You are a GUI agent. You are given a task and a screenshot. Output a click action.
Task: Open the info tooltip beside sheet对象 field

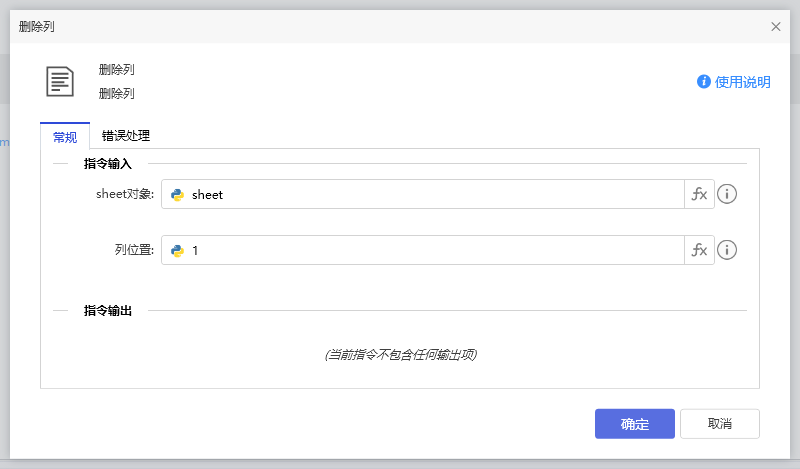click(x=728, y=194)
